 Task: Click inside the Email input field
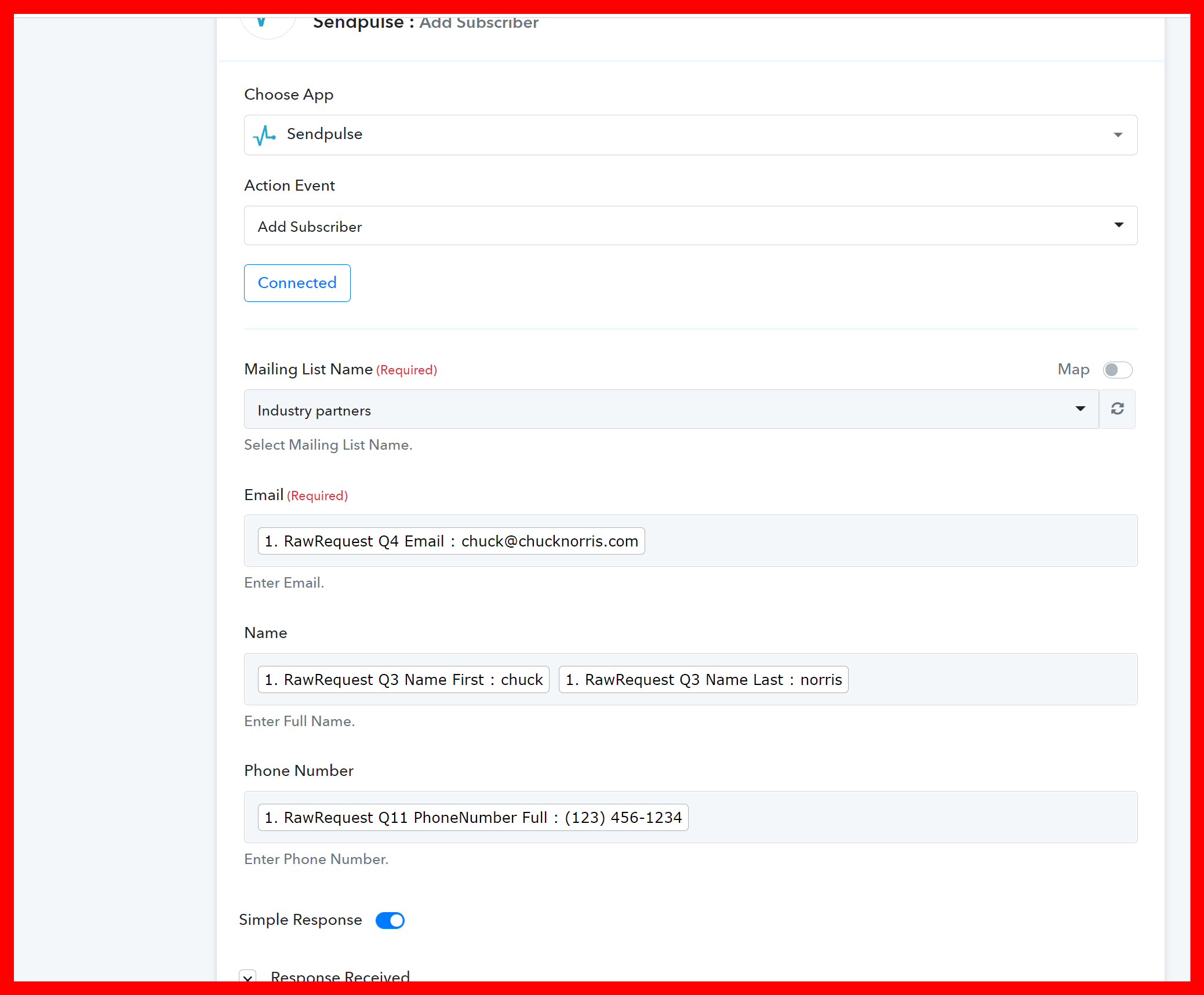click(x=690, y=541)
